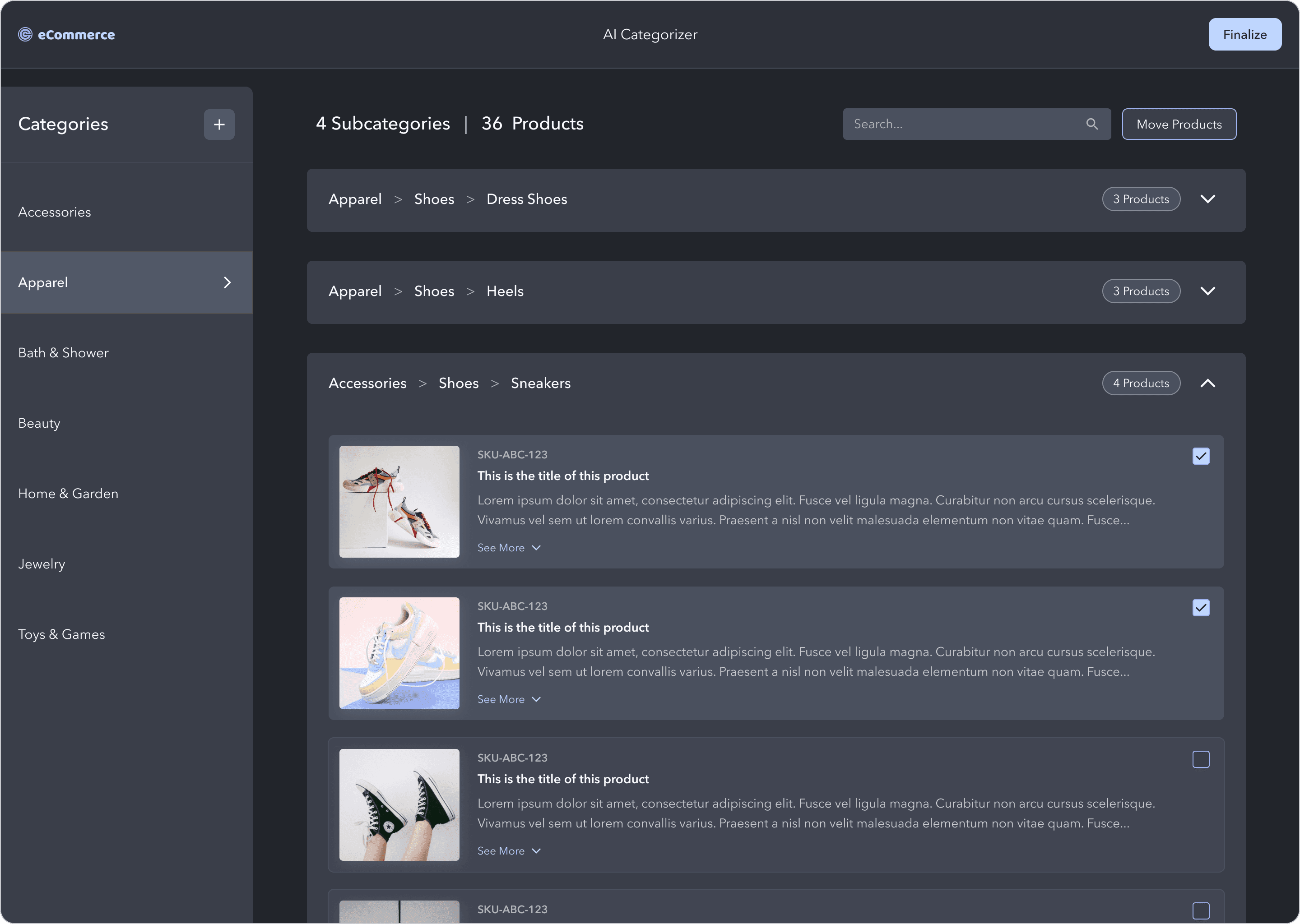Uncheck the first sneaker product checkbox
Screen dimensions: 1300x924
pos(1200,456)
